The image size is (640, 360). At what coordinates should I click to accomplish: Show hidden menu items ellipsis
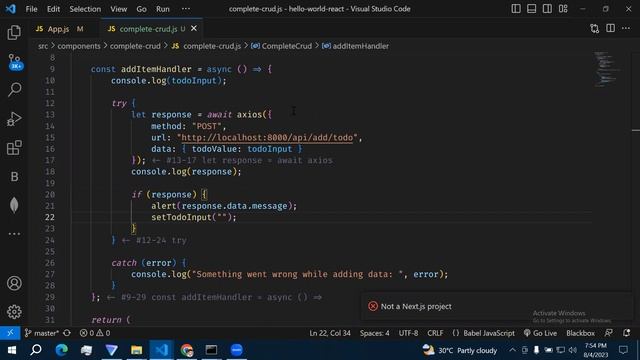tap(186, 9)
